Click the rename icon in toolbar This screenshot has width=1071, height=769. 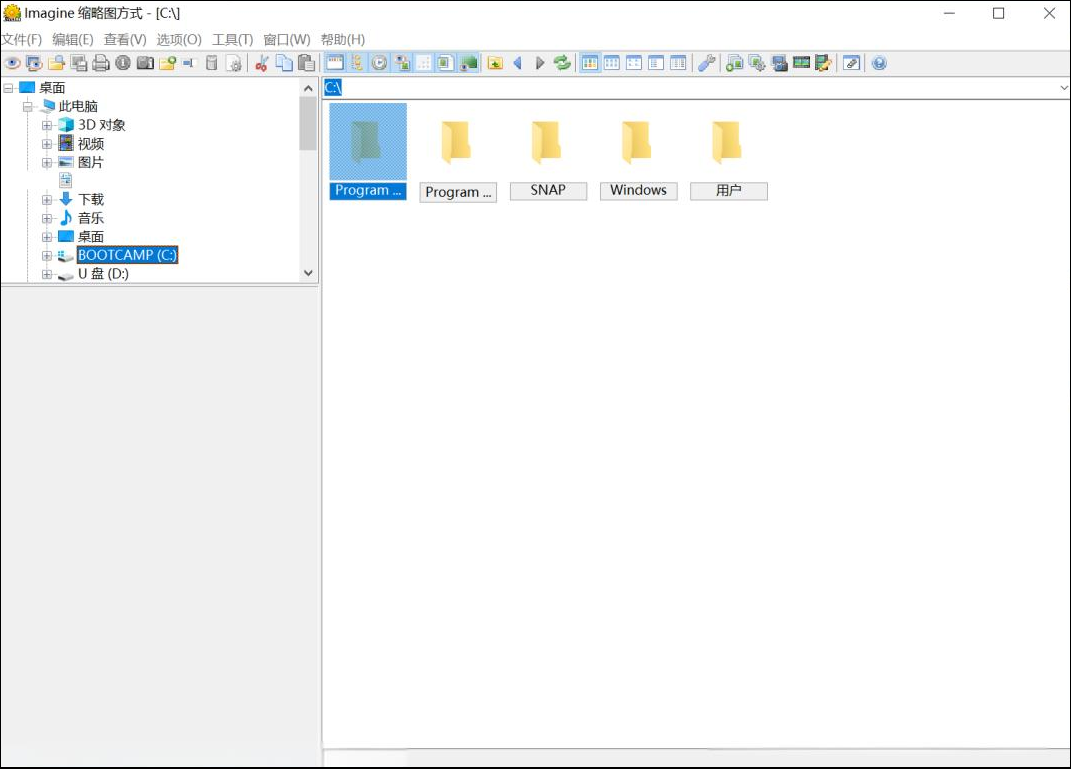(x=190, y=64)
